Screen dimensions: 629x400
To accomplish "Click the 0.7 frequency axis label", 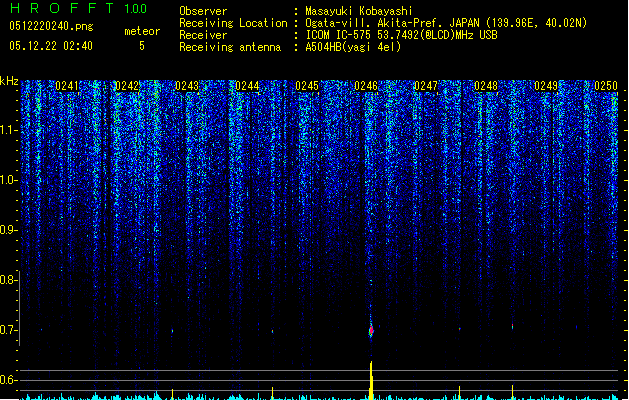I will click(8, 330).
